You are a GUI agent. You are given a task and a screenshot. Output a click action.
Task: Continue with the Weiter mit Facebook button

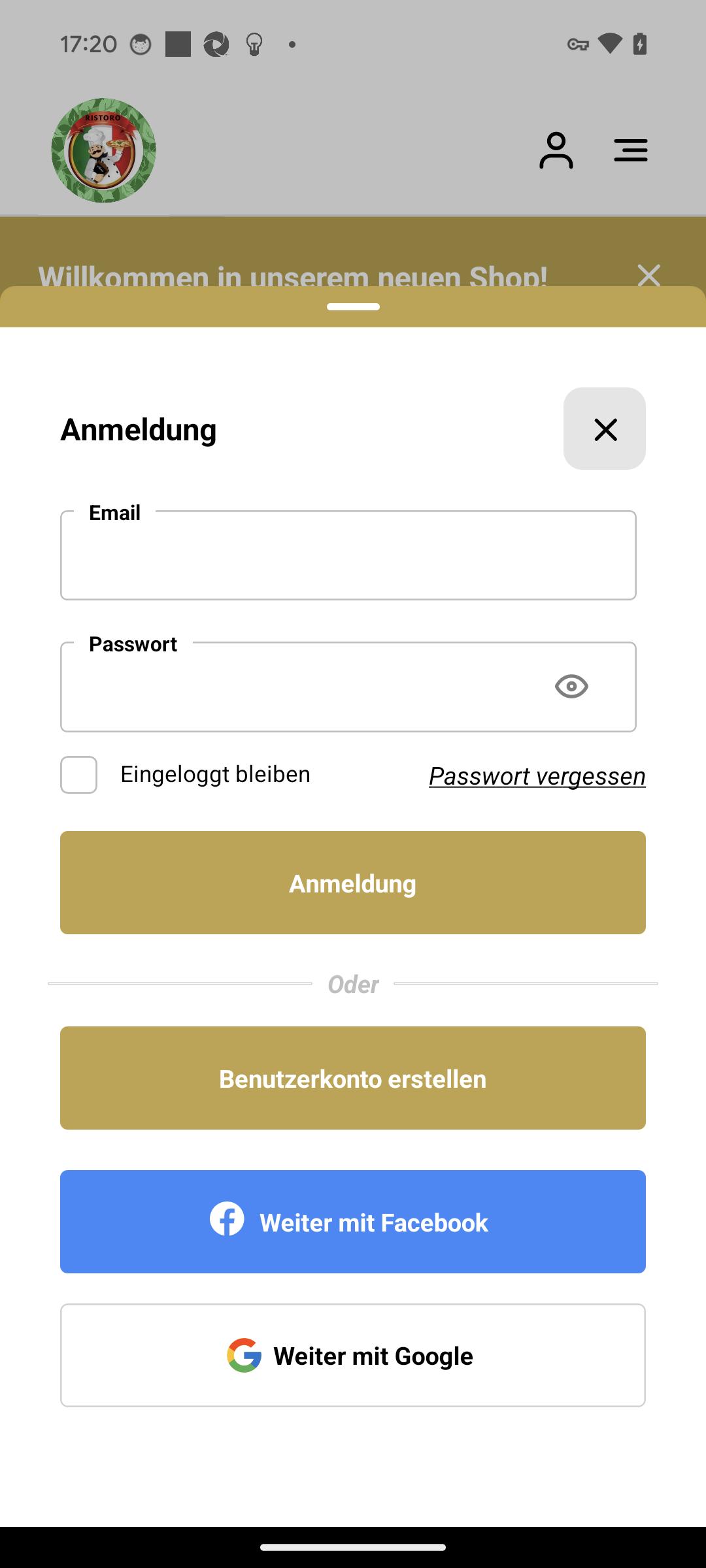click(353, 1222)
